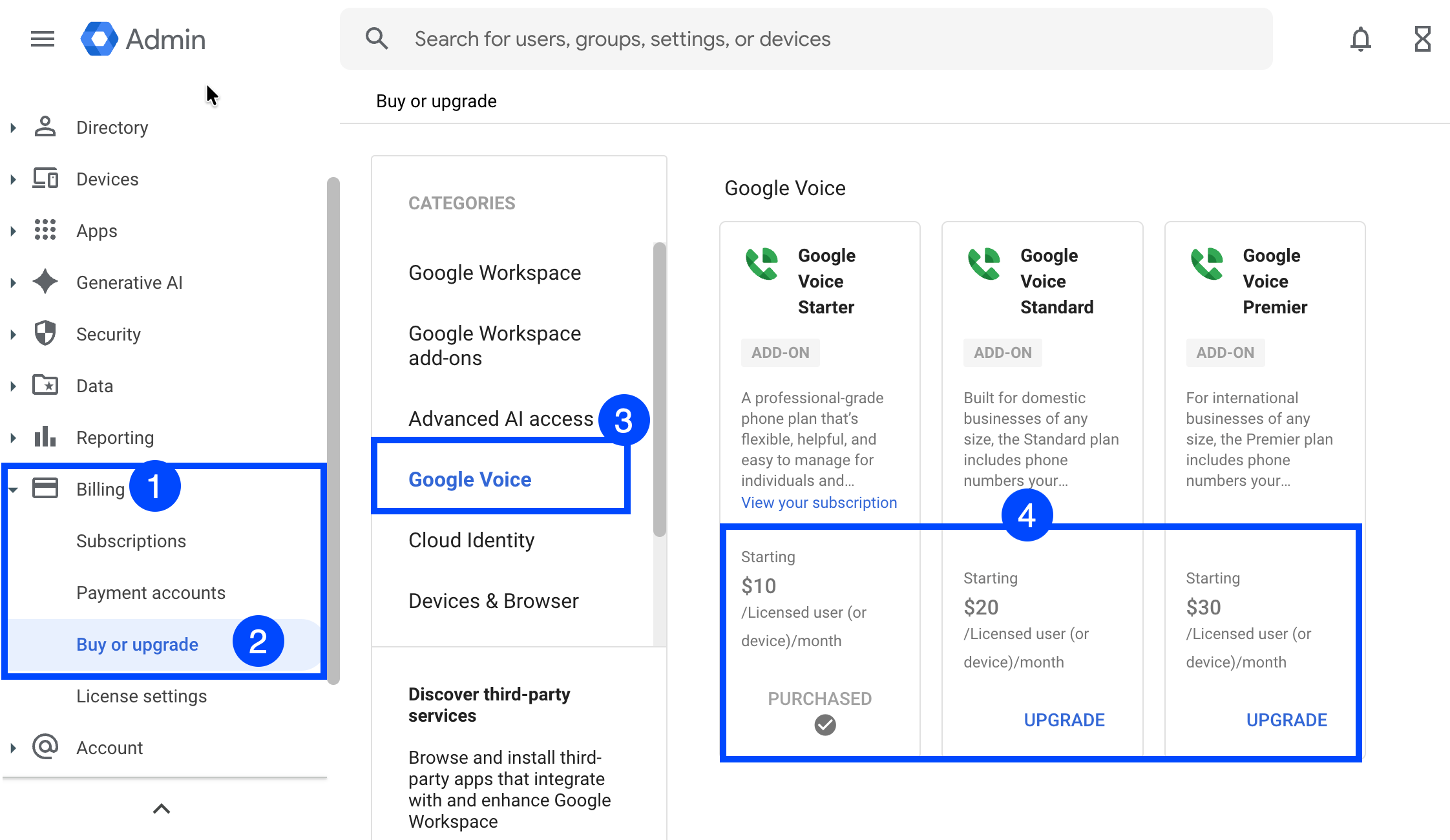
Task: Click View your subscription link
Action: point(819,503)
